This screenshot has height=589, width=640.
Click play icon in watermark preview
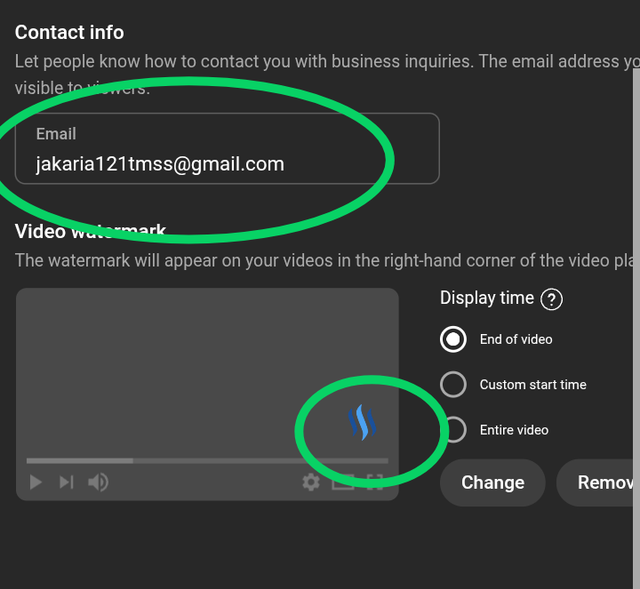pyautogui.click(x=36, y=482)
